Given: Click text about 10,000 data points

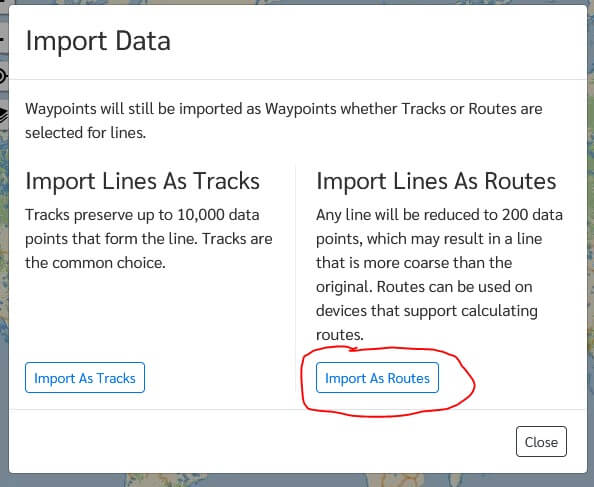Looking at the screenshot, I should click(148, 239).
